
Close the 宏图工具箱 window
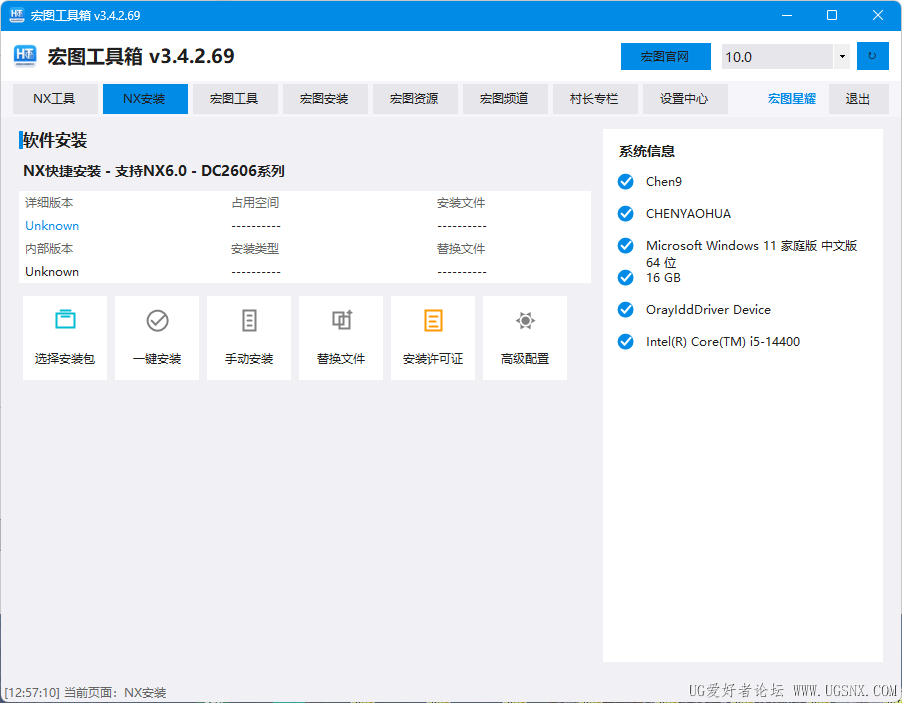click(878, 15)
